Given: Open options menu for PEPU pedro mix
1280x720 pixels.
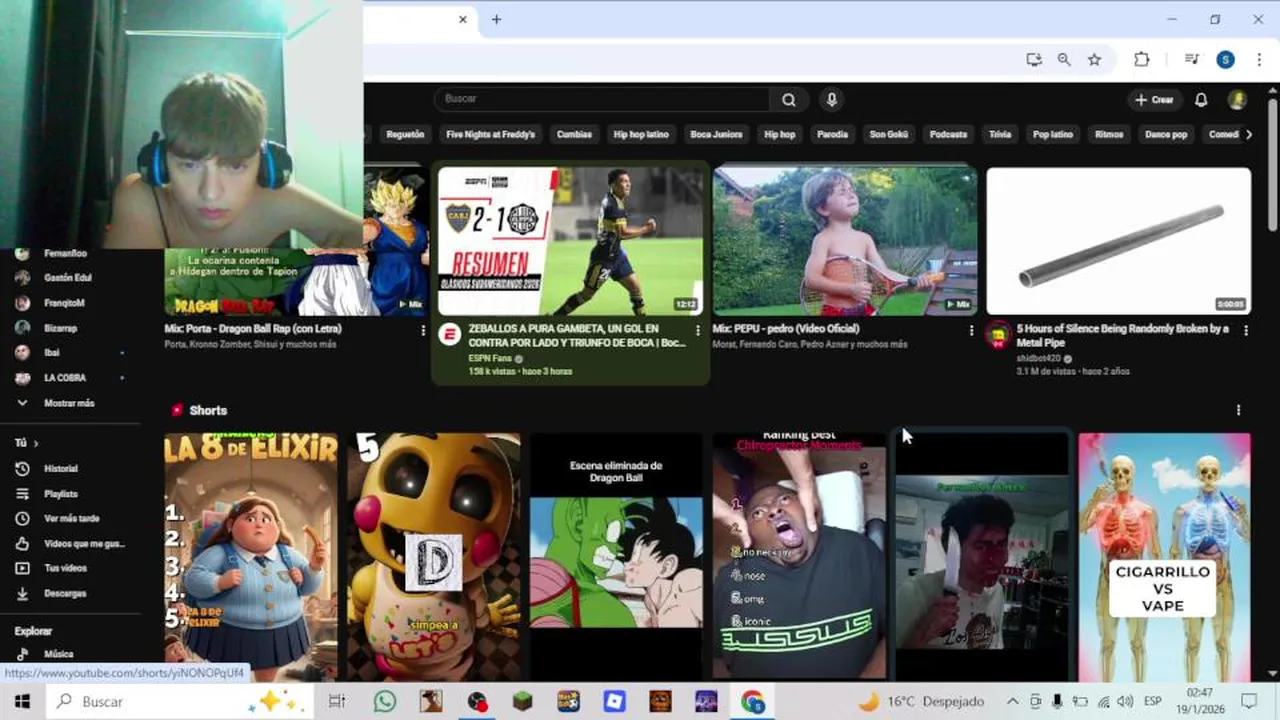Looking at the screenshot, I should [x=971, y=330].
